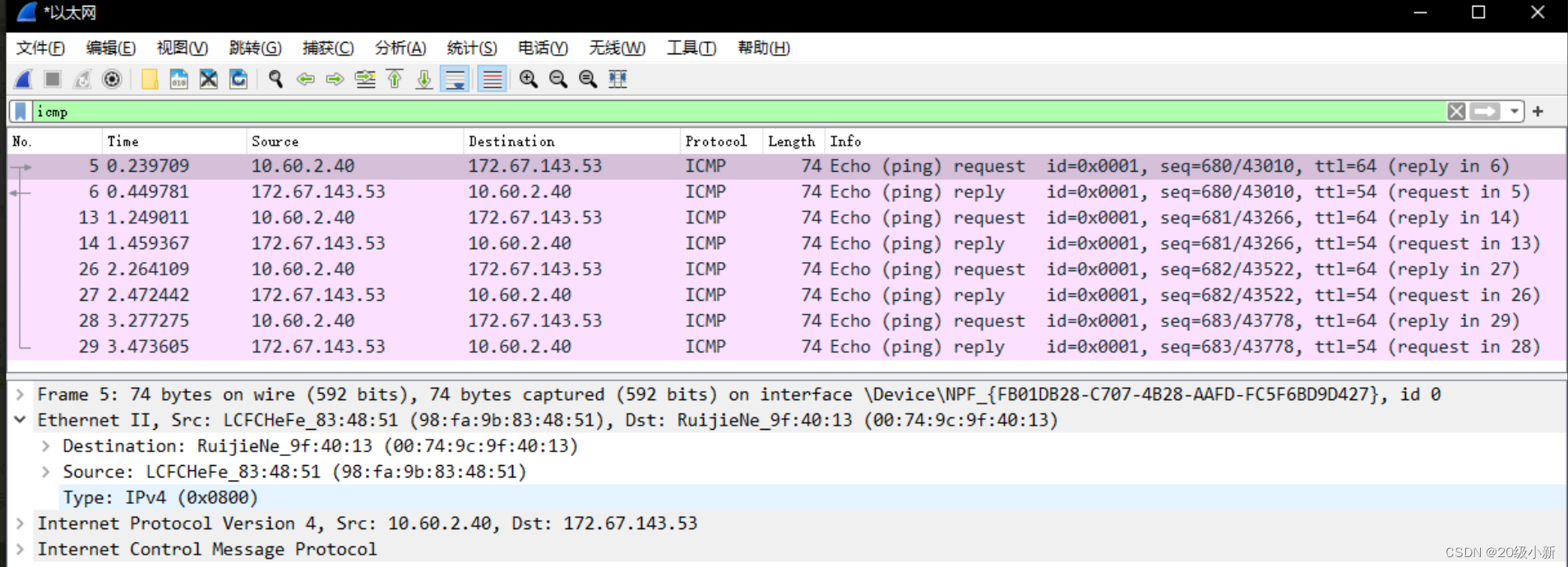Screen dimensions: 1568x567
Task: Open the 编辑(E) menu
Action: [111, 48]
